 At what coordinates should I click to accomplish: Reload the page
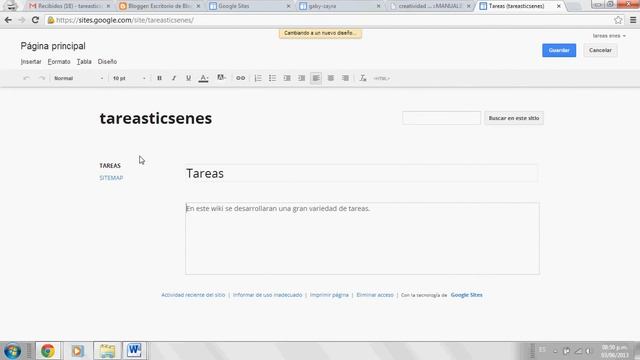click(36, 20)
